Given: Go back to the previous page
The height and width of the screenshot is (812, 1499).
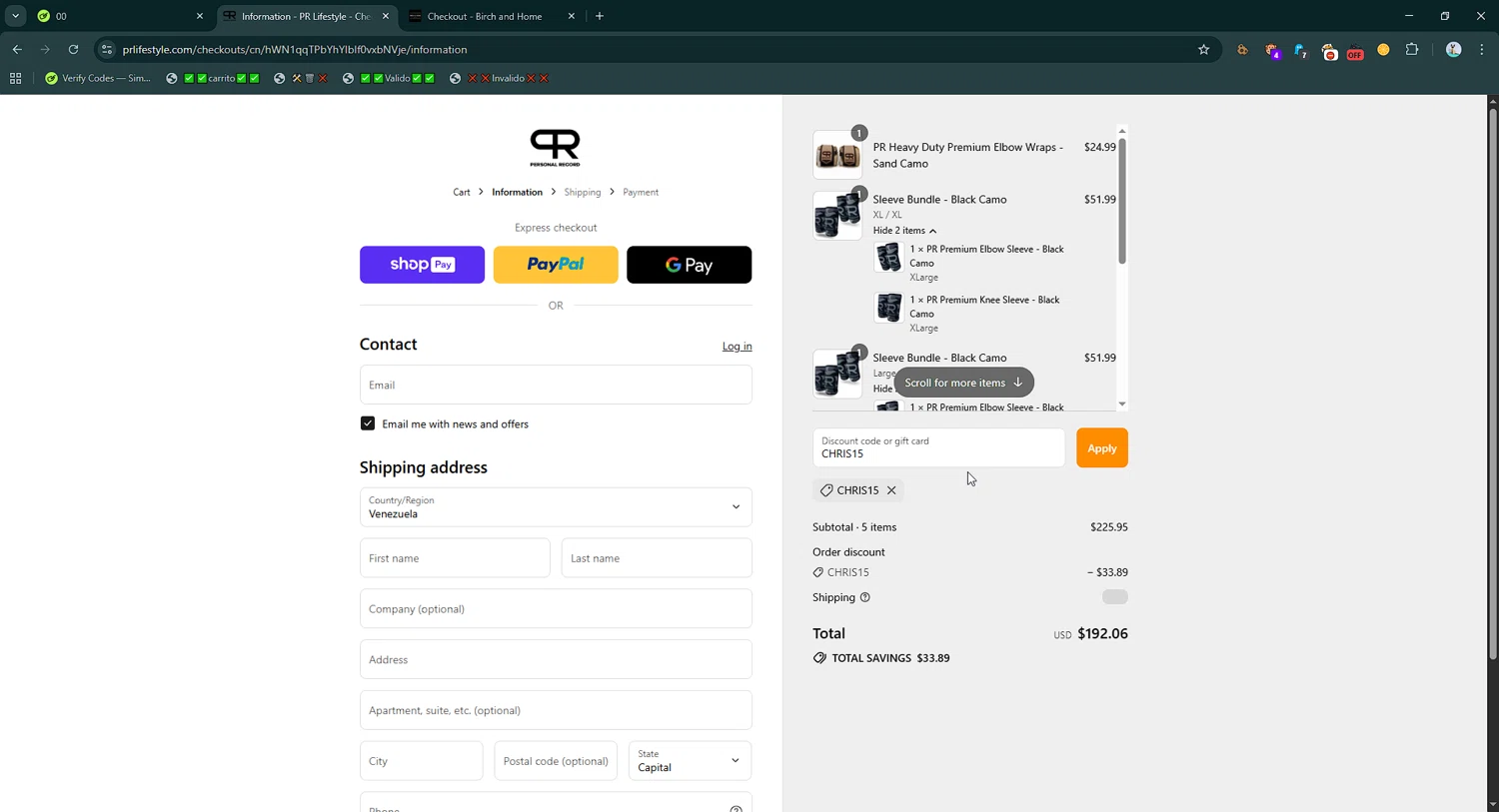Looking at the screenshot, I should [x=17, y=49].
